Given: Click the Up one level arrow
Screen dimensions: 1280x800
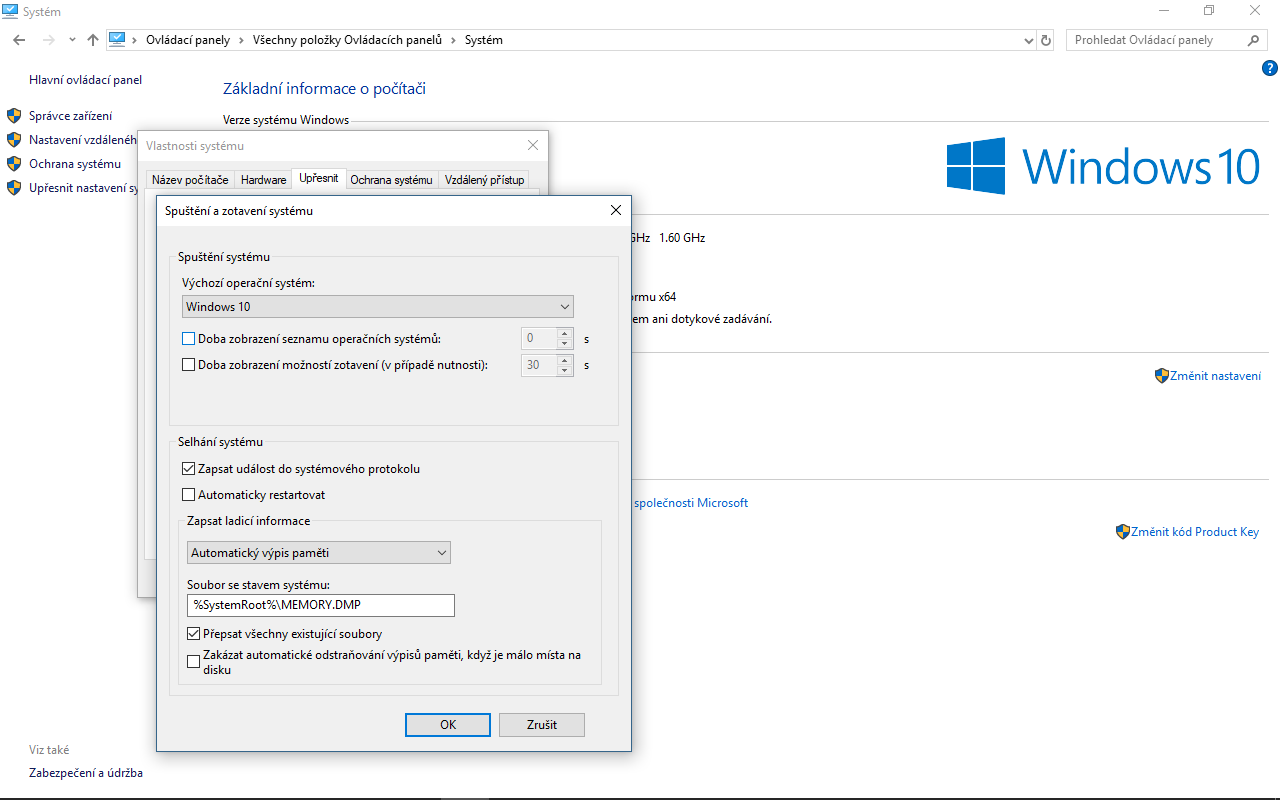Looking at the screenshot, I should pos(93,40).
